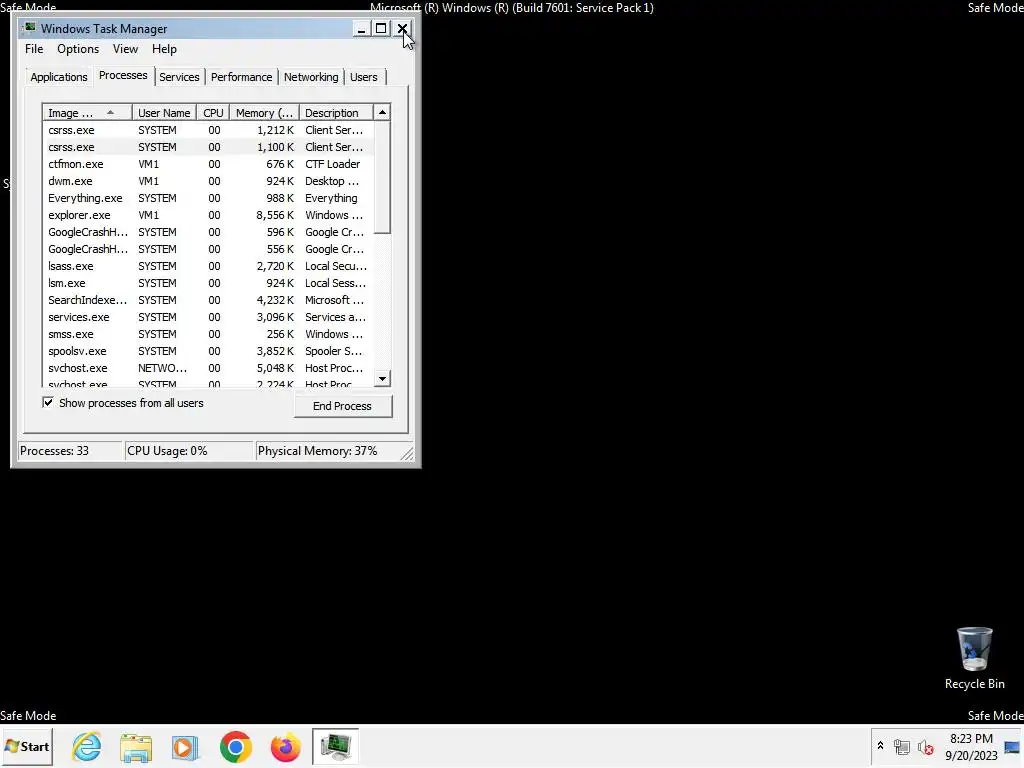Select the Processes tab

(123, 76)
